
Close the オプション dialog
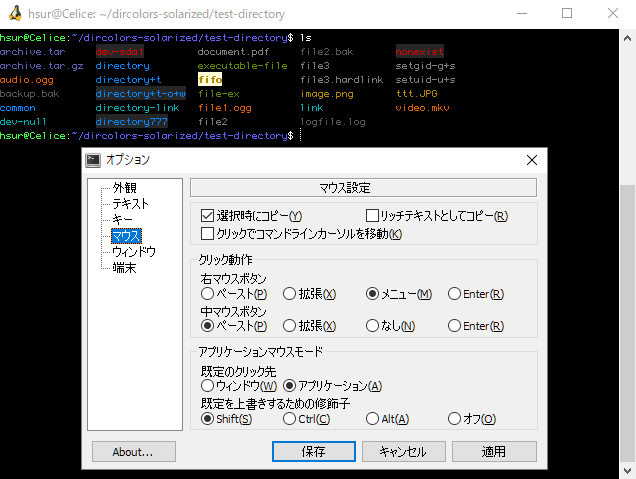click(x=531, y=159)
